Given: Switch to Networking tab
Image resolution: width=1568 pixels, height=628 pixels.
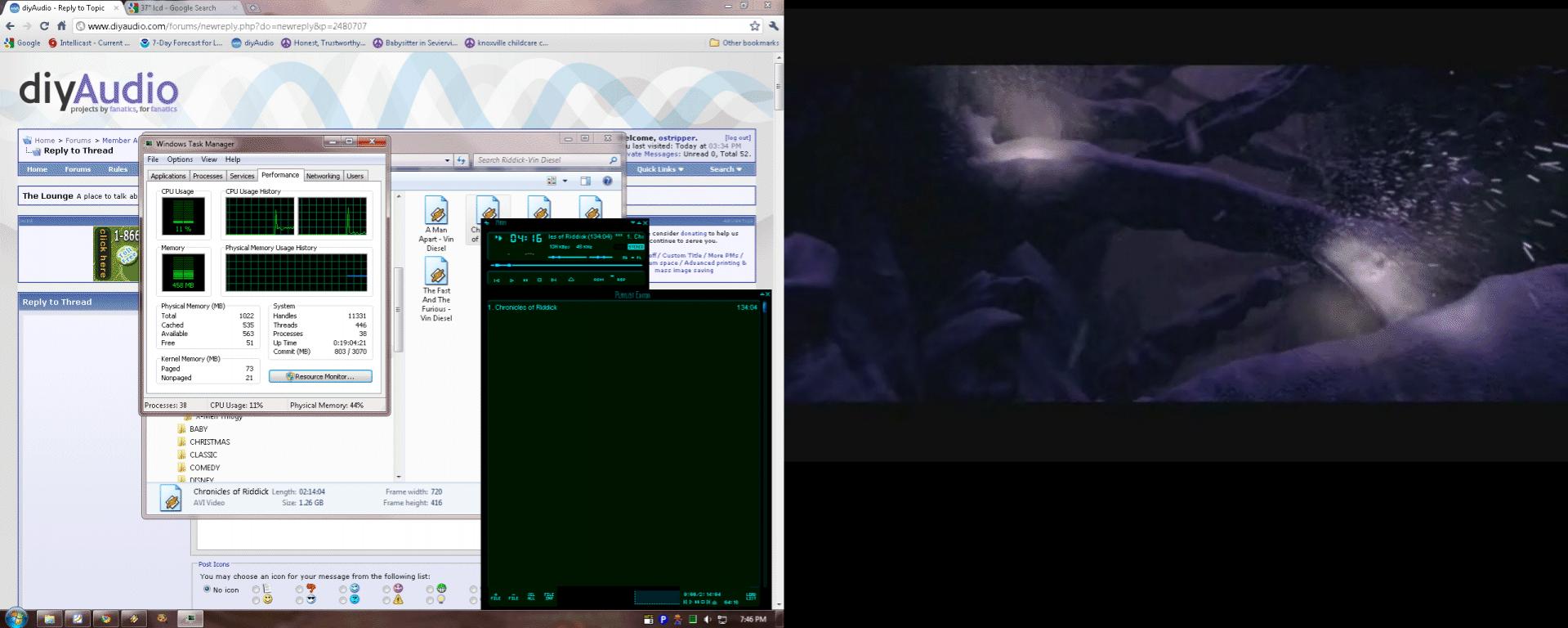Looking at the screenshot, I should (x=323, y=176).
